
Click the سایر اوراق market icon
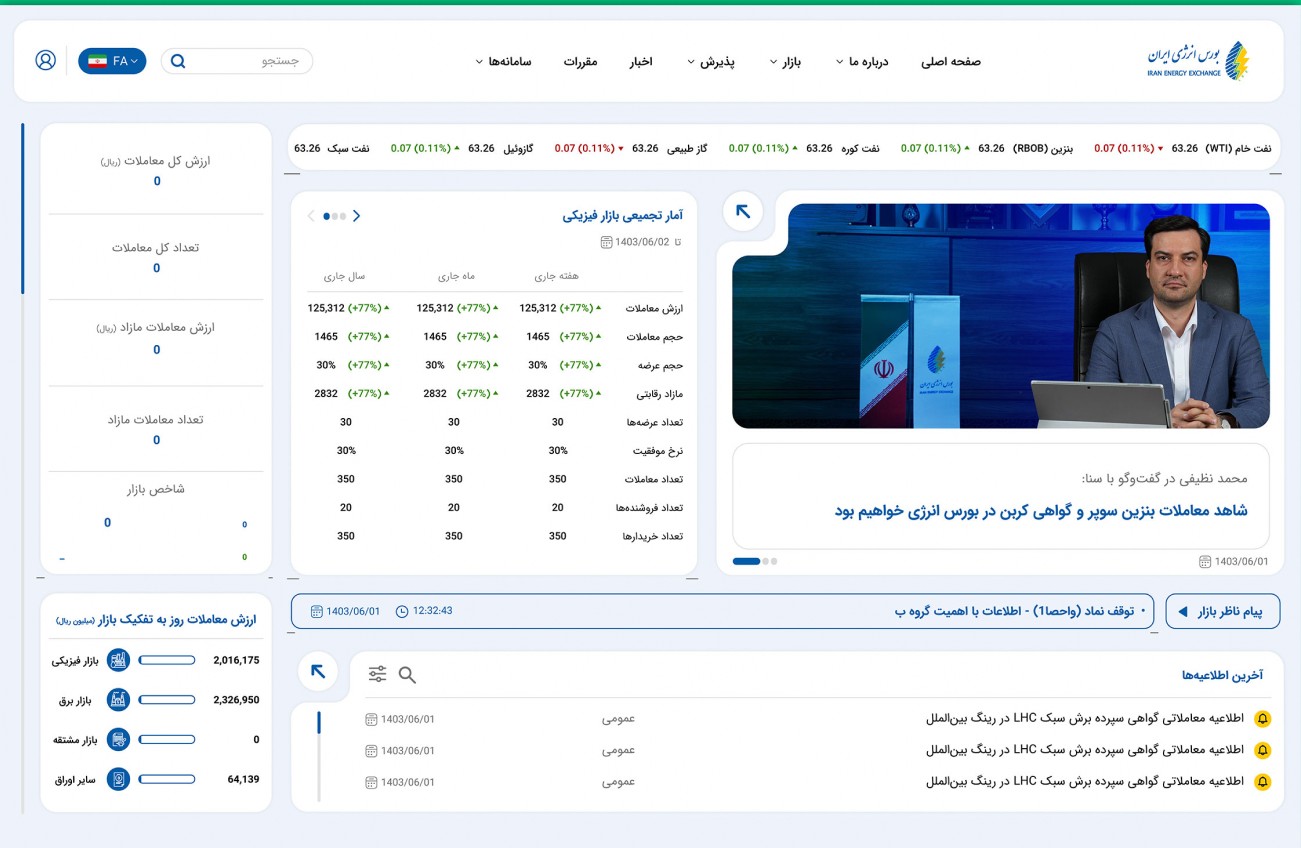tap(118, 779)
